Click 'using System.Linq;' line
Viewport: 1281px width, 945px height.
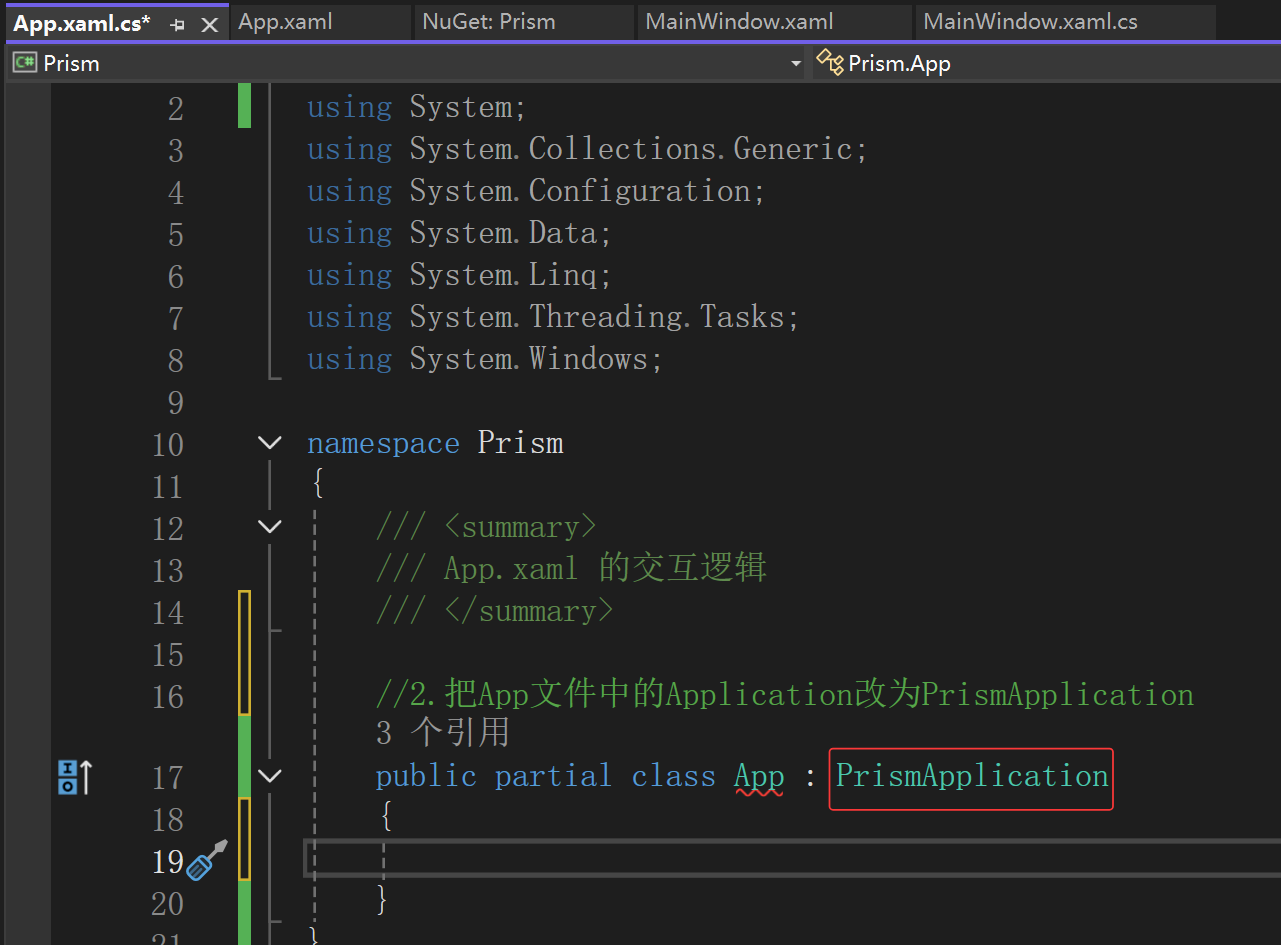pyautogui.click(x=459, y=275)
